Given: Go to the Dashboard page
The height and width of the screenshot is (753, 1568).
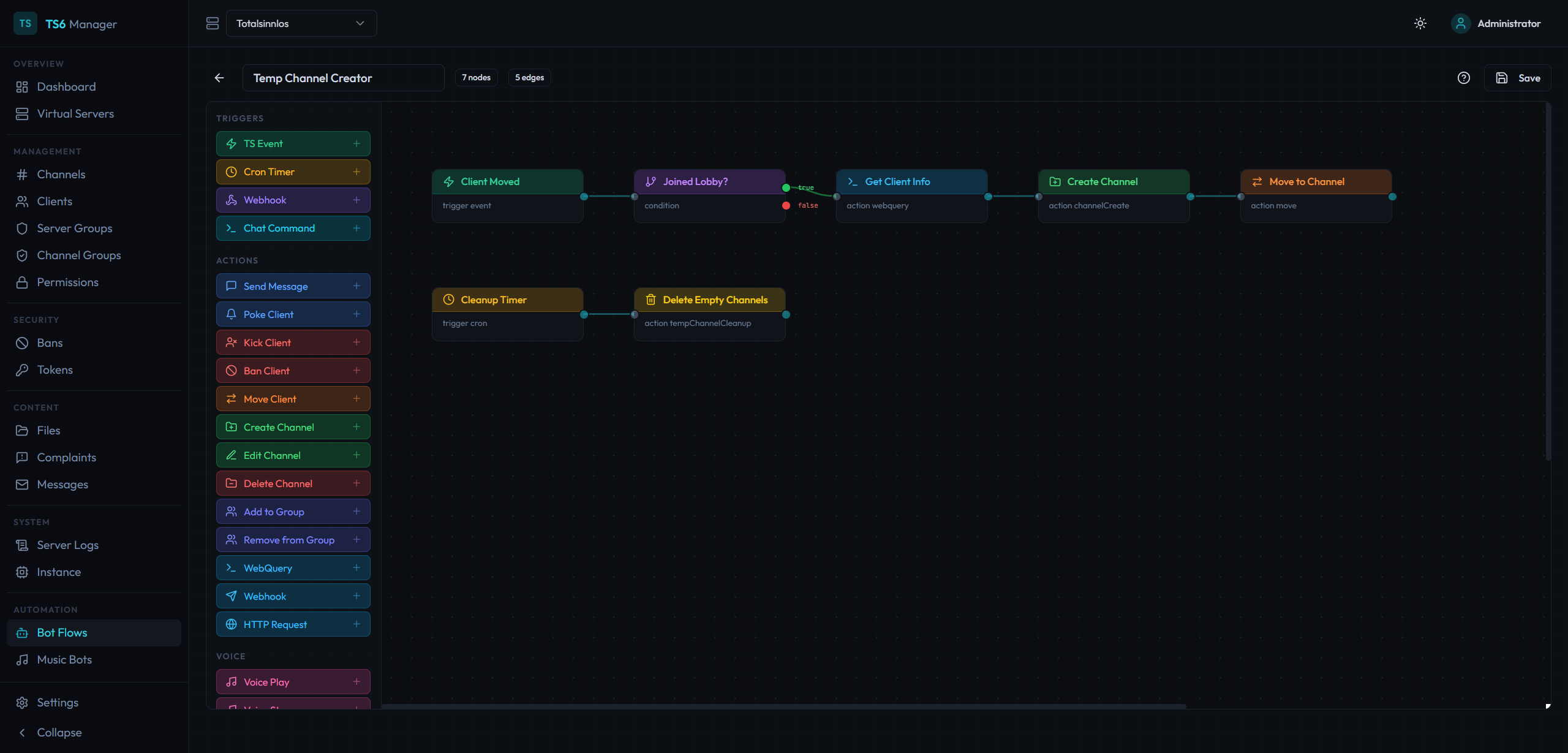Looking at the screenshot, I should tap(66, 86).
